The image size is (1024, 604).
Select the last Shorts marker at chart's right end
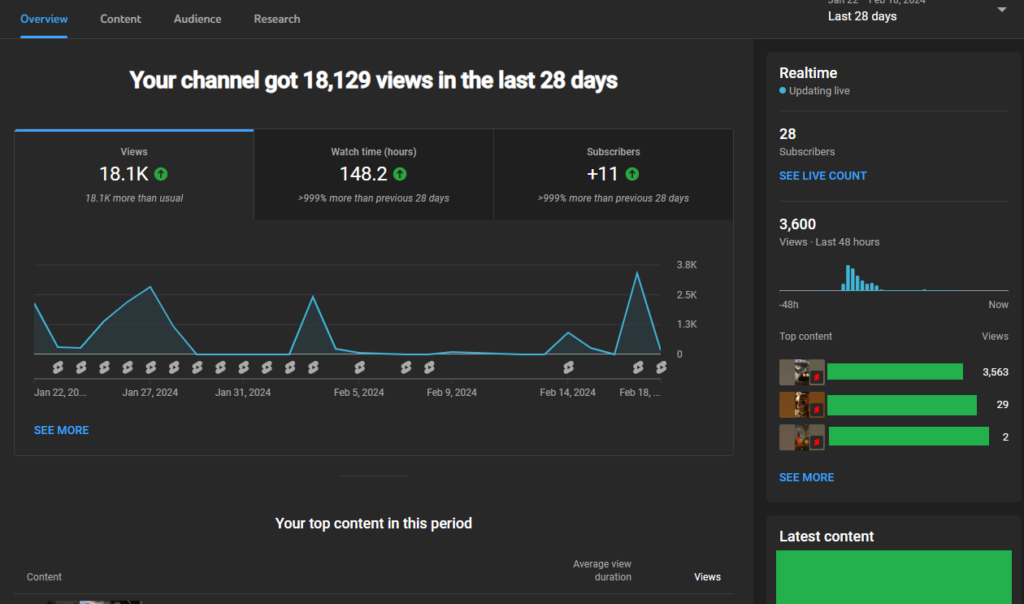pos(661,368)
